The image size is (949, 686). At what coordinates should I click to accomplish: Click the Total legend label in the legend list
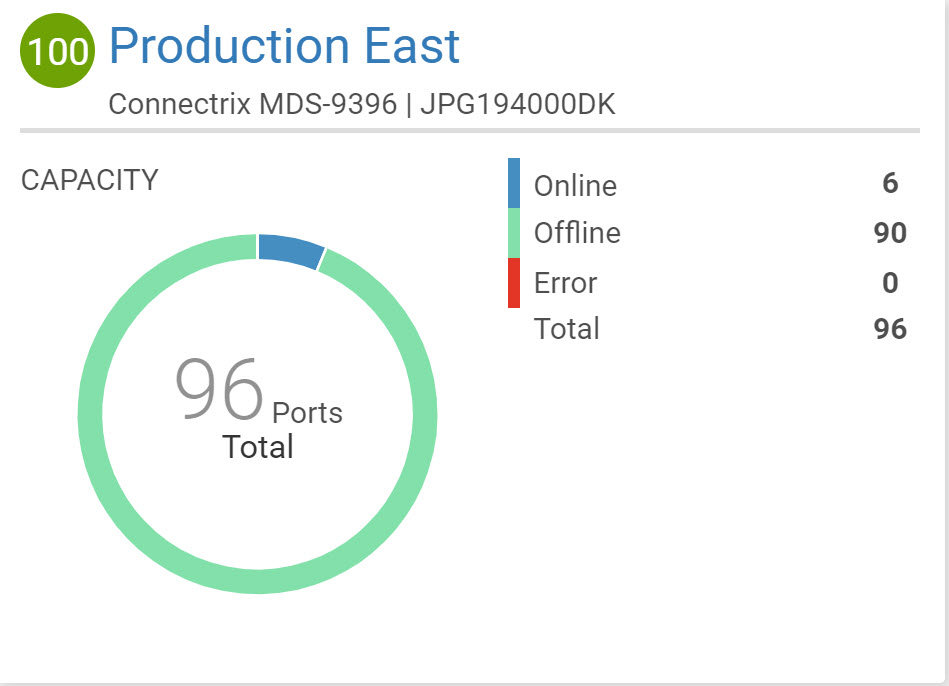coord(567,329)
